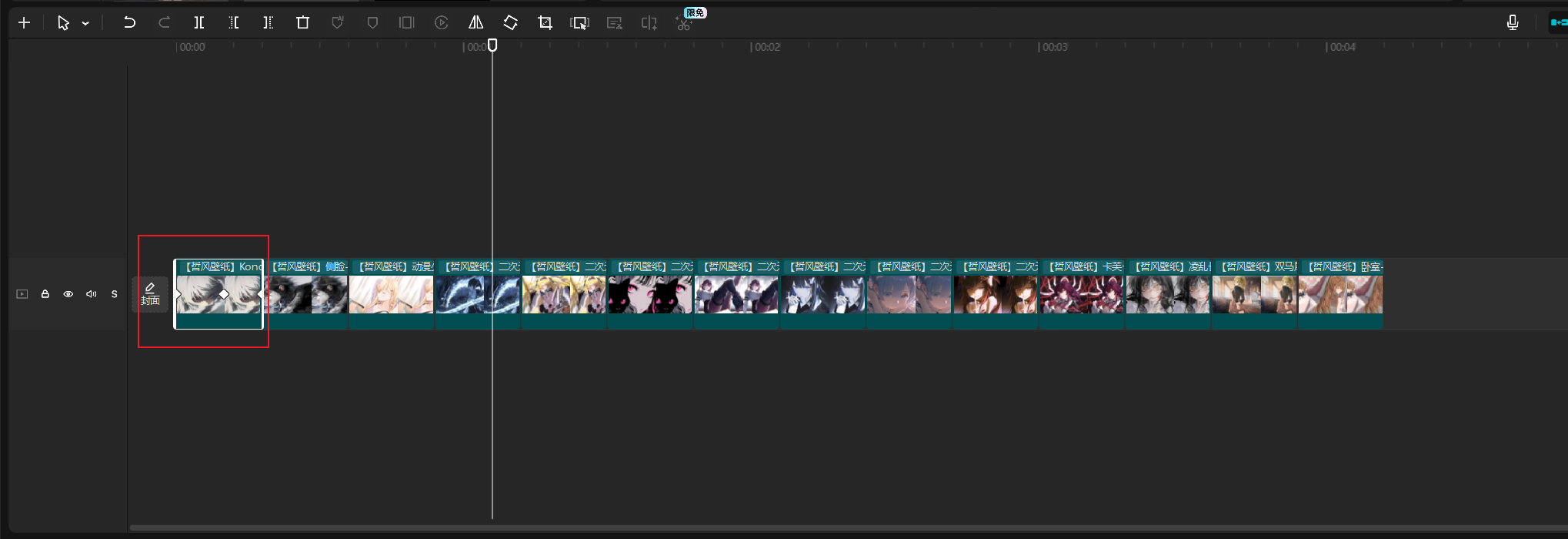Image resolution: width=1568 pixels, height=539 pixels.
Task: Delete the selected clip with trash icon
Action: [302, 23]
